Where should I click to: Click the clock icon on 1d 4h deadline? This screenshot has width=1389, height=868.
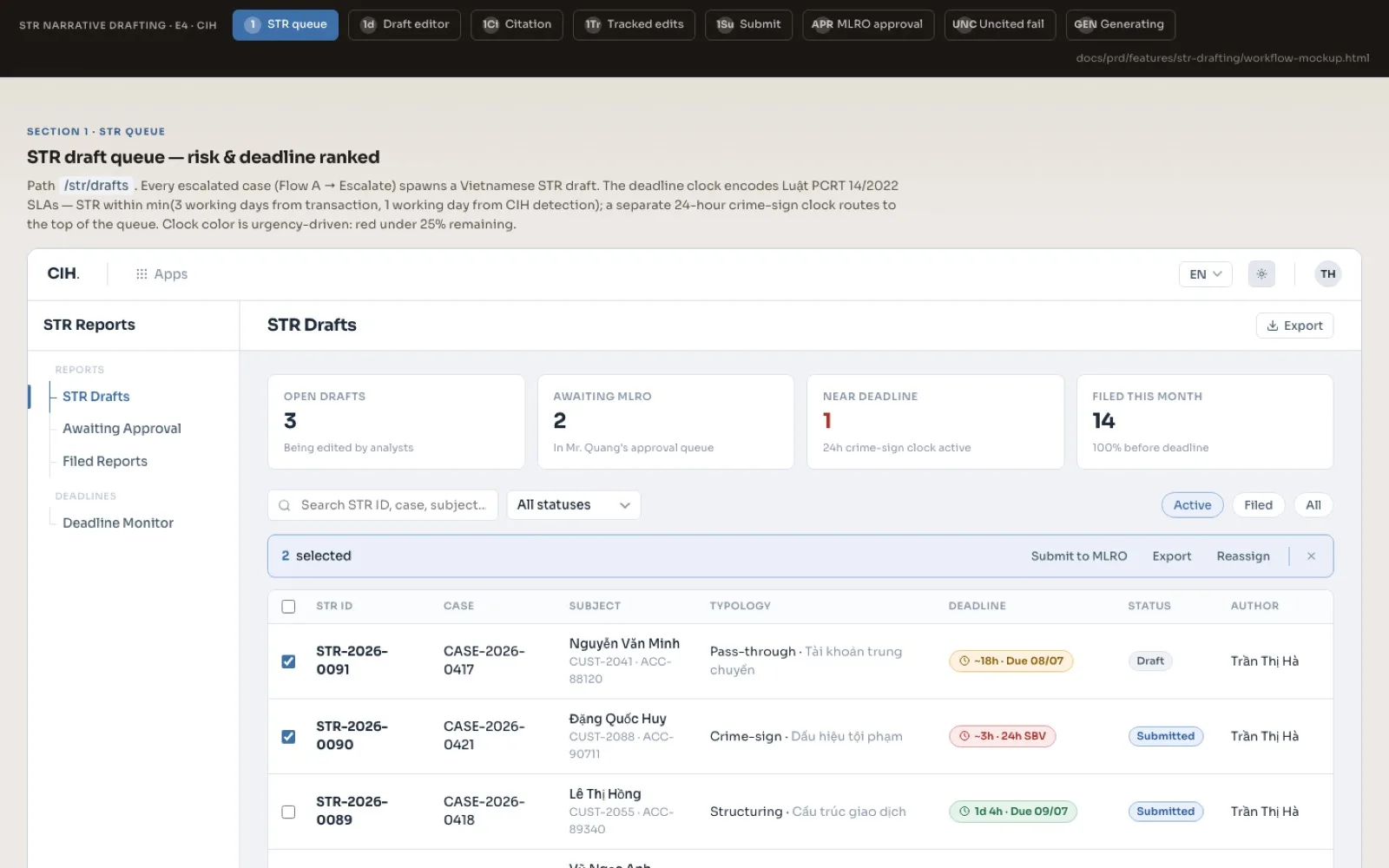(964, 812)
